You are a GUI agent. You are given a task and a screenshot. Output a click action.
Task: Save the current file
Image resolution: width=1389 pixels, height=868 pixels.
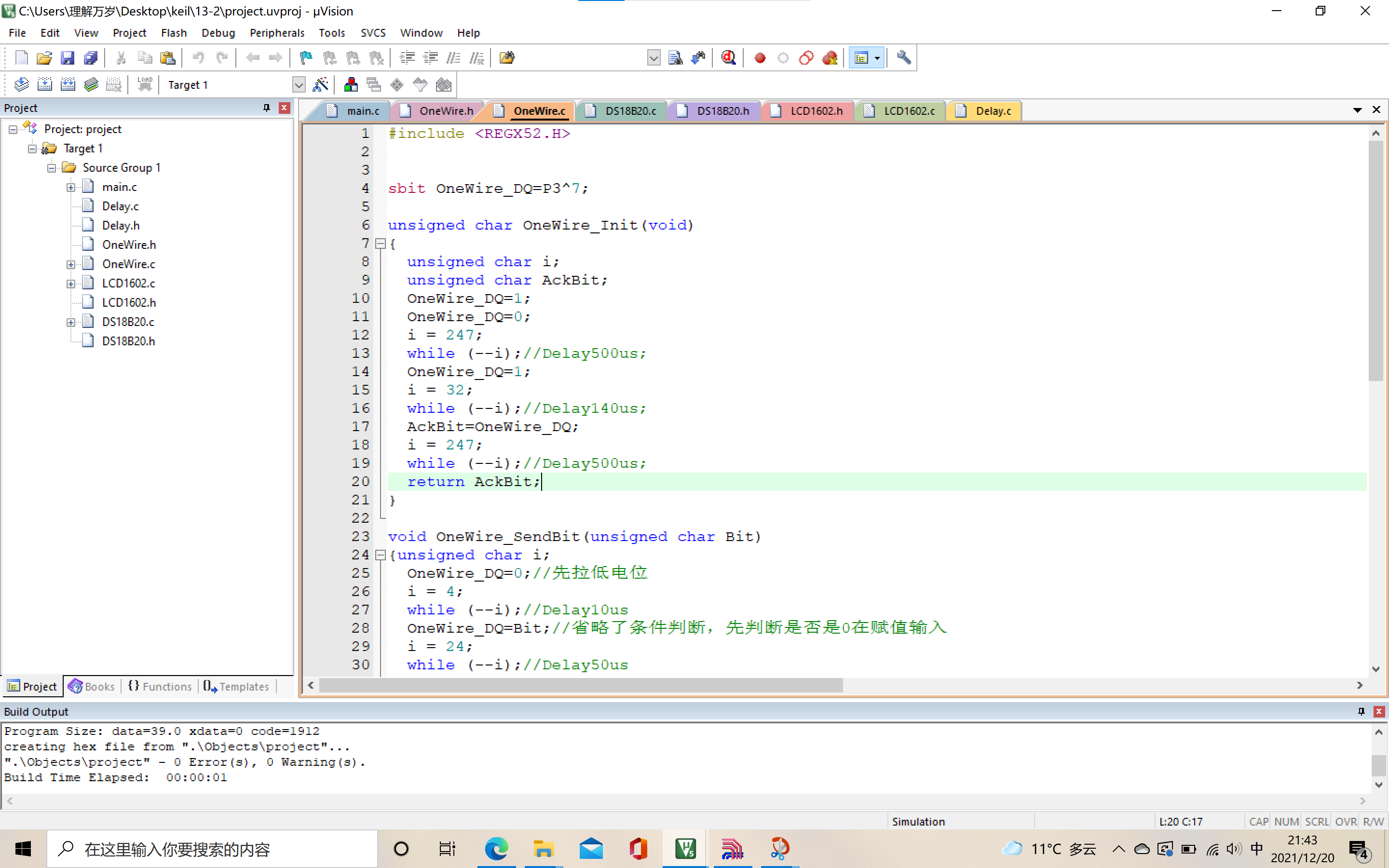tap(67, 57)
